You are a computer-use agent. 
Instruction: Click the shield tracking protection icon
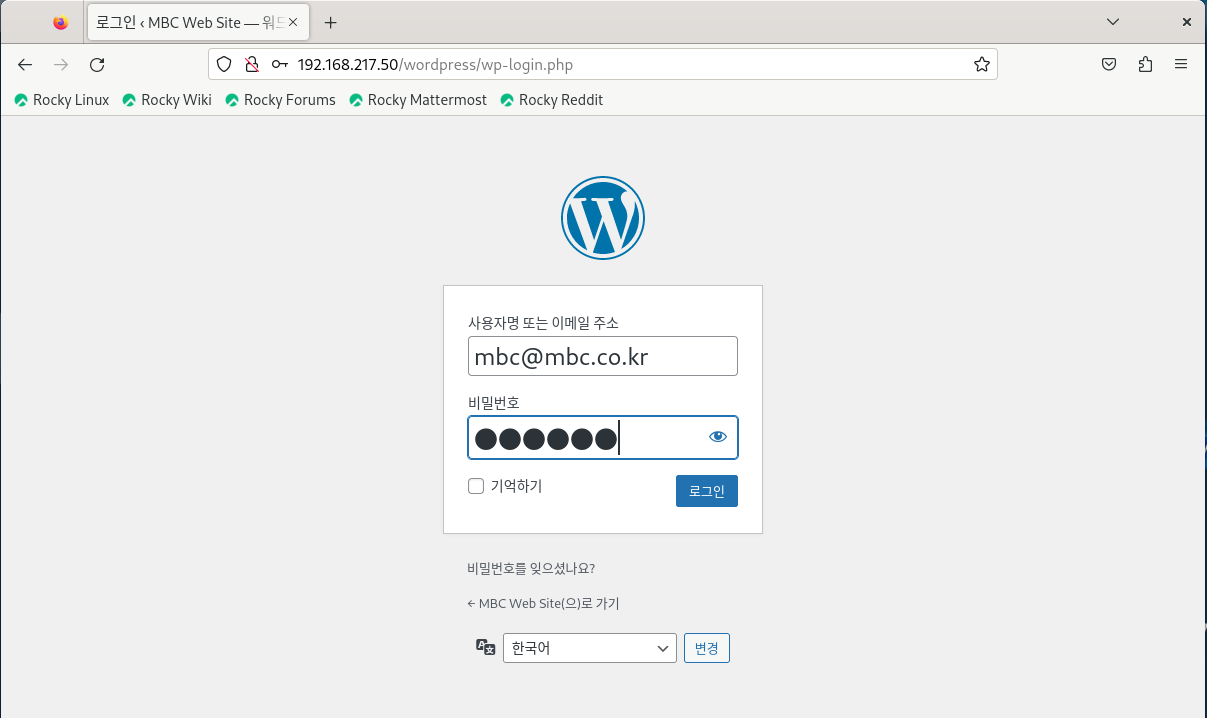224,65
